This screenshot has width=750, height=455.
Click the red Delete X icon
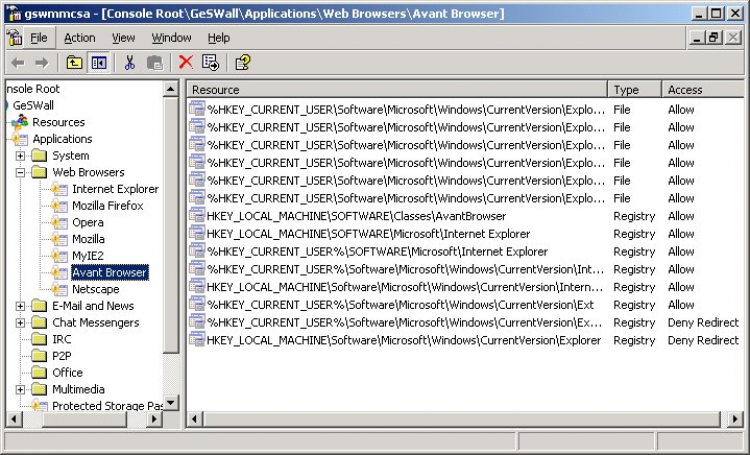(x=186, y=62)
